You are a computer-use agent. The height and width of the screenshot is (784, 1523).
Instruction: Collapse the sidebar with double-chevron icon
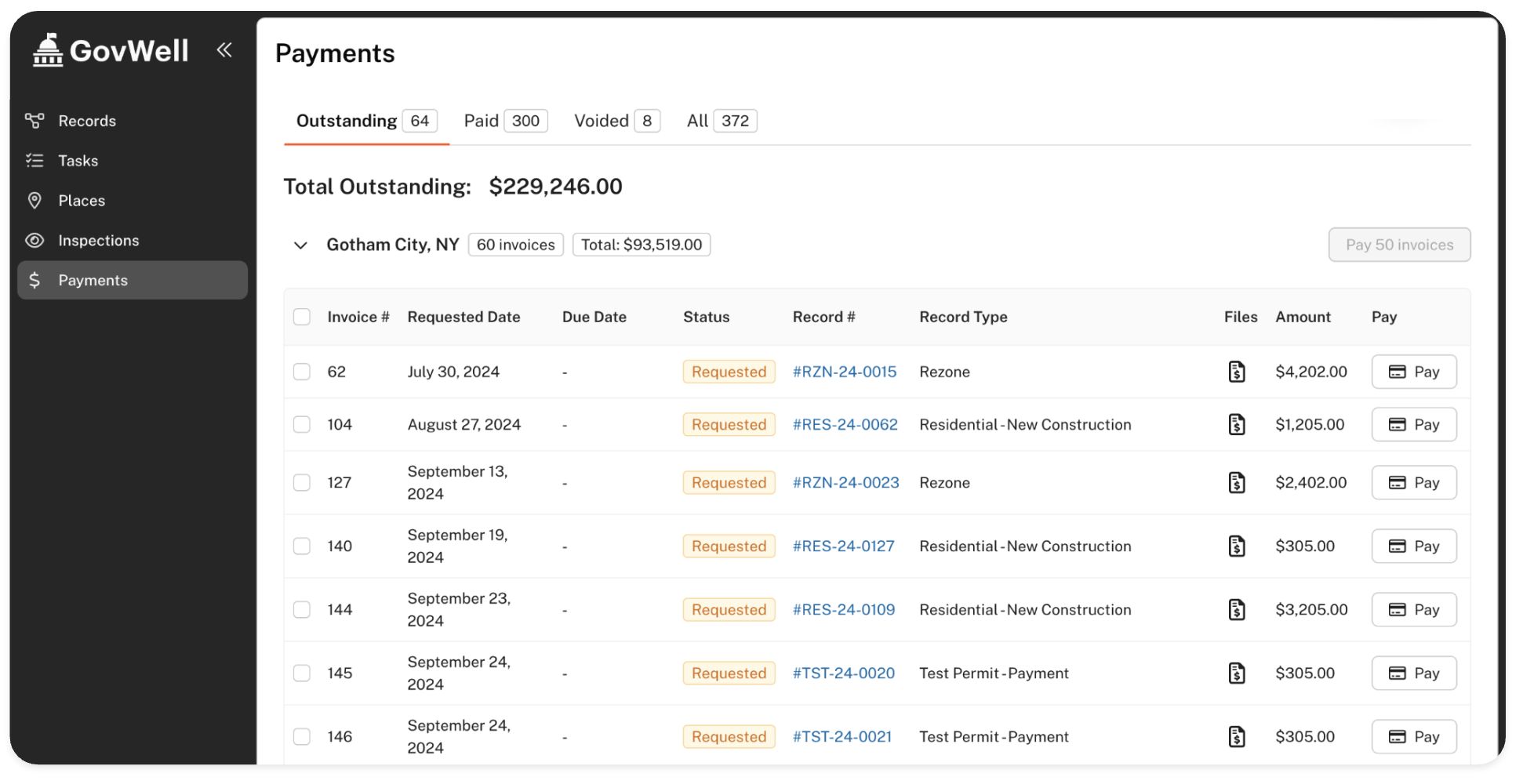(x=224, y=50)
